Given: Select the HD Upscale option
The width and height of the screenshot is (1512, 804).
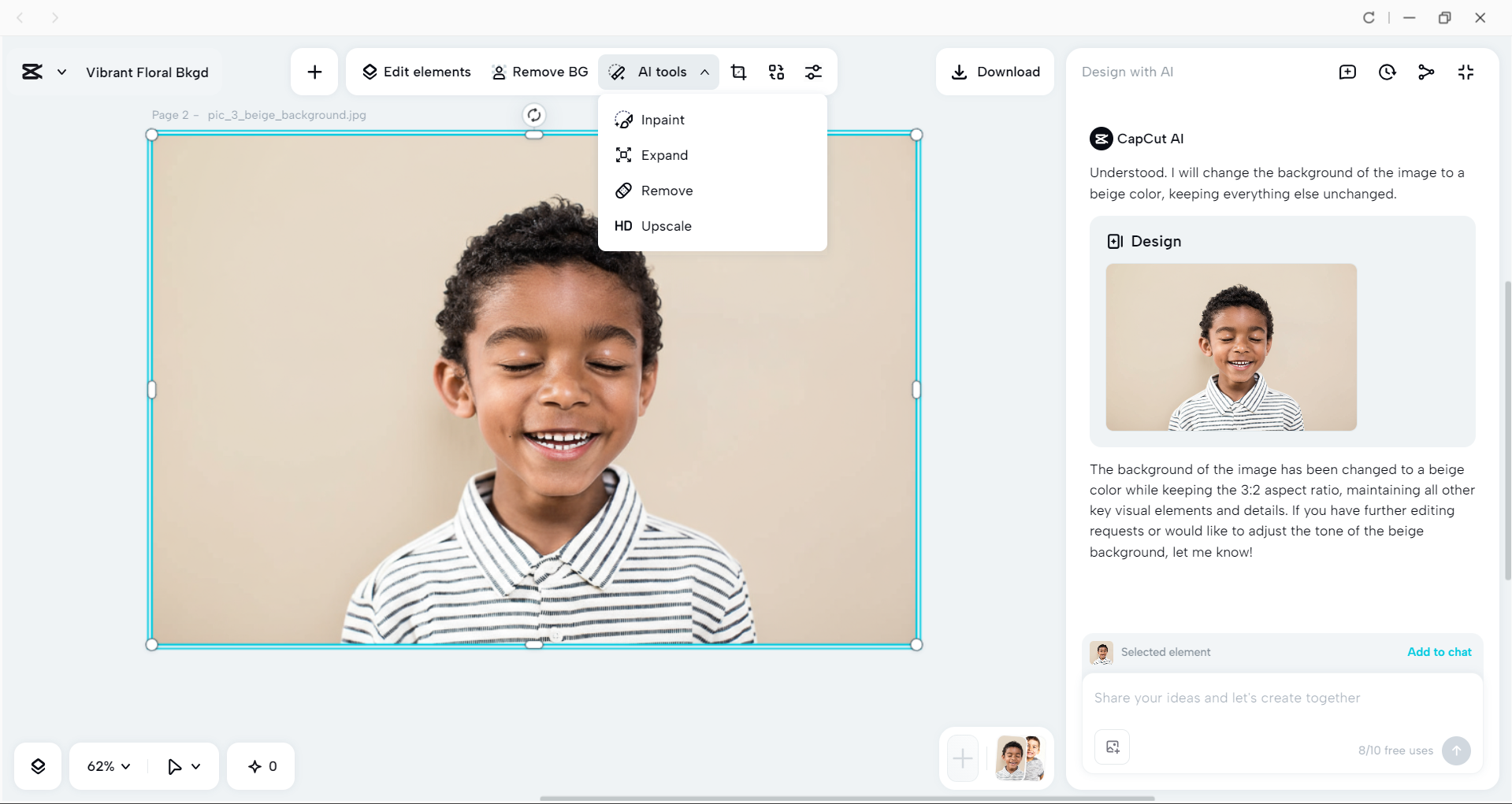Looking at the screenshot, I should tap(666, 226).
